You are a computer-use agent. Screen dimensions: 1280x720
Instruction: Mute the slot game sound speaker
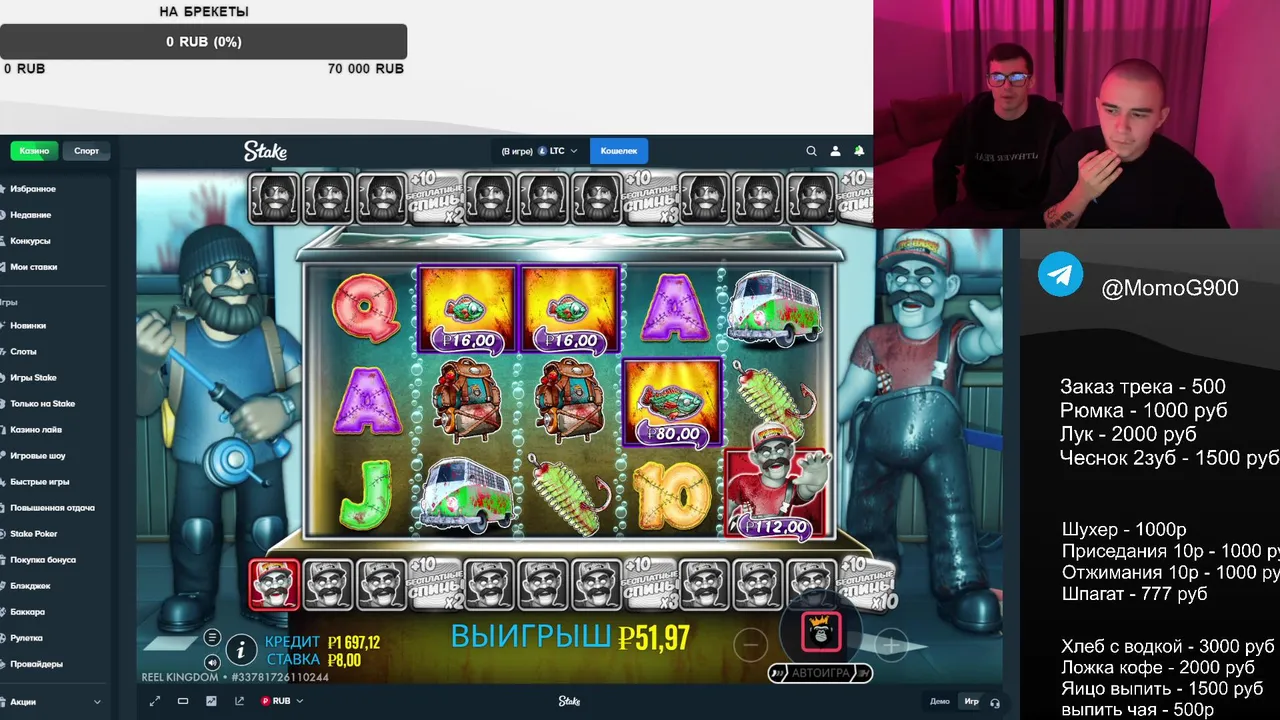click(x=212, y=662)
